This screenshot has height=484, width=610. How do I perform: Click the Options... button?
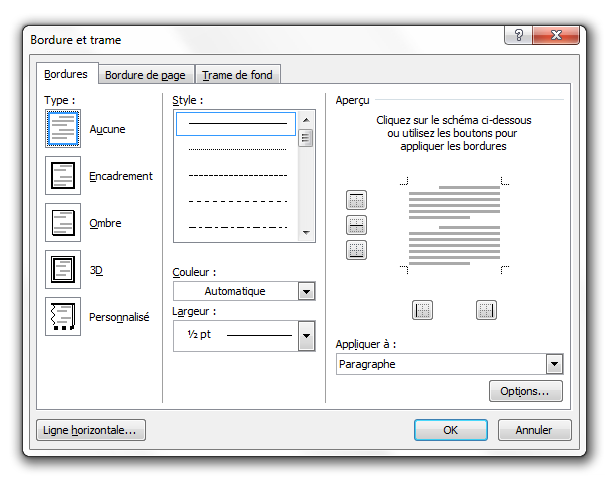tap(526, 391)
